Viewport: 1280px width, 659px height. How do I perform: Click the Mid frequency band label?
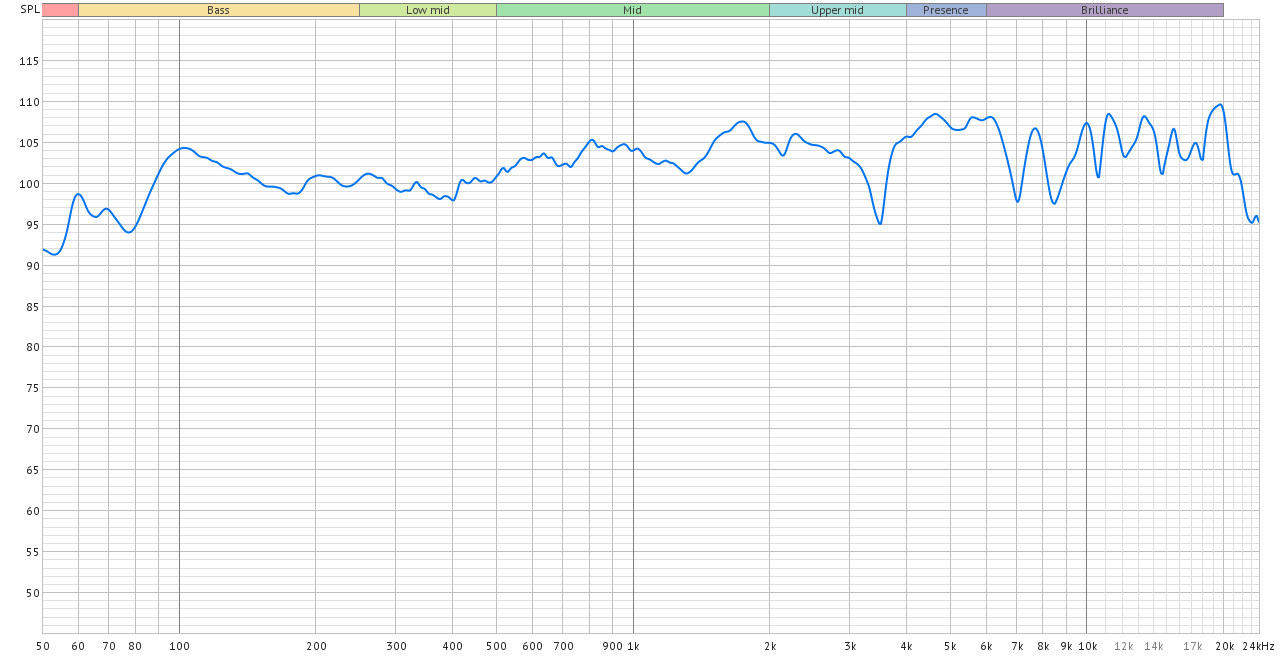[x=632, y=10]
